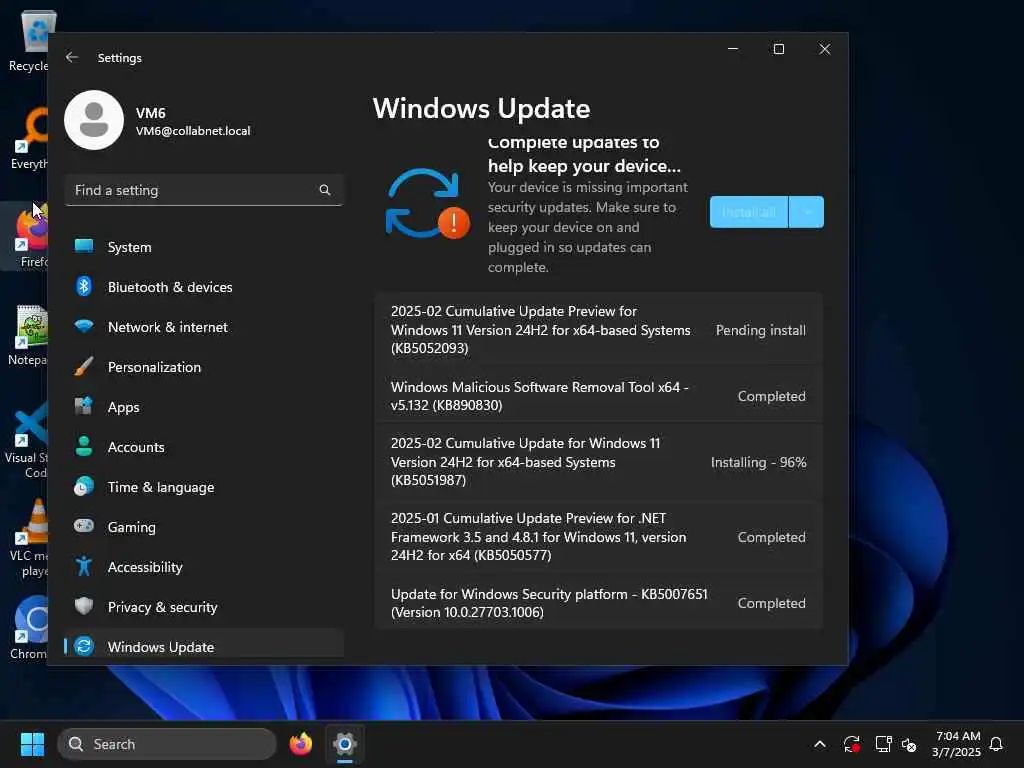Click the Time & language clock icon

pyautogui.click(x=84, y=487)
